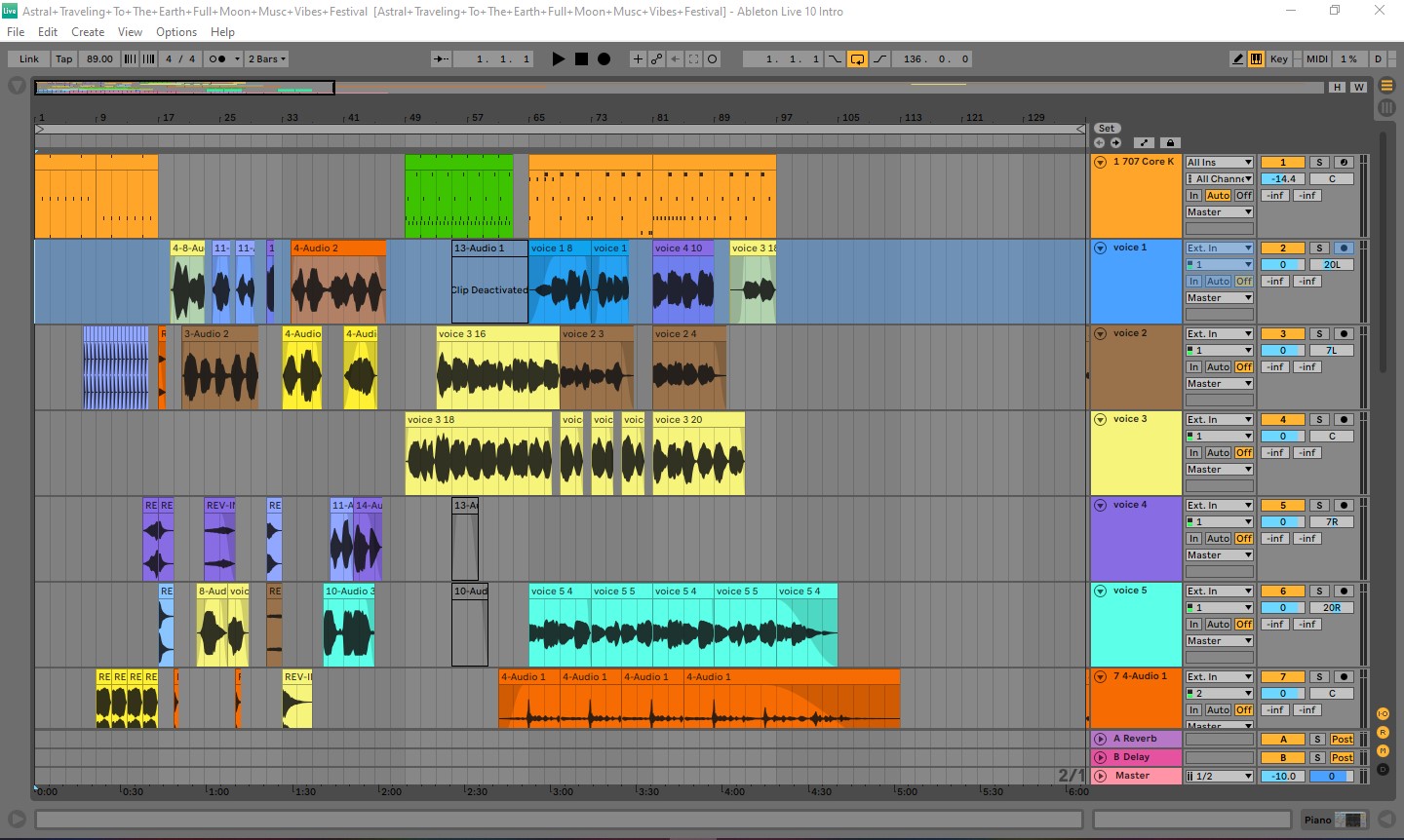Toggle the Automation Arm icon
This screenshot has height=840, width=1404.
pos(656,59)
